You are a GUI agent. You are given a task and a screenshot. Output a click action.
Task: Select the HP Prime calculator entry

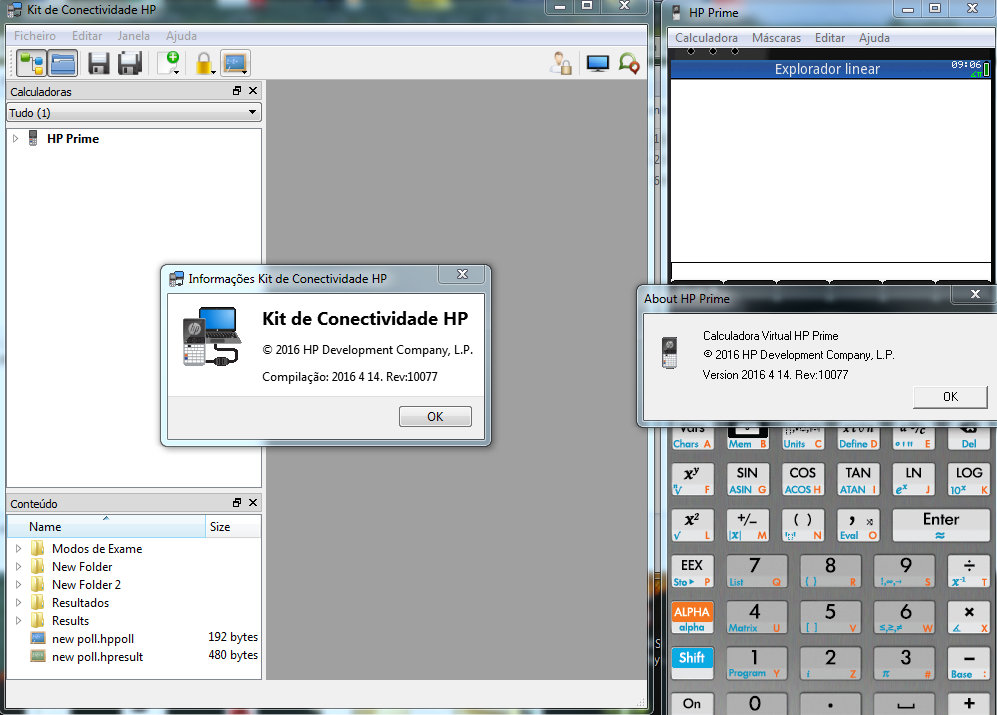tap(72, 139)
